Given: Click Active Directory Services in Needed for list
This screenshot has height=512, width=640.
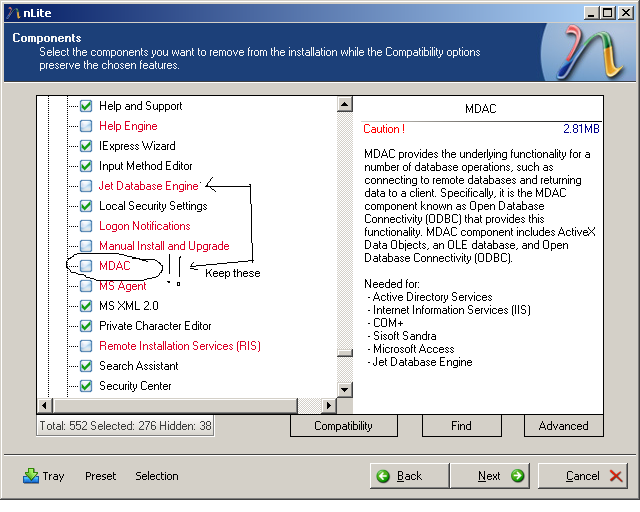Looking at the screenshot, I should point(433,297).
